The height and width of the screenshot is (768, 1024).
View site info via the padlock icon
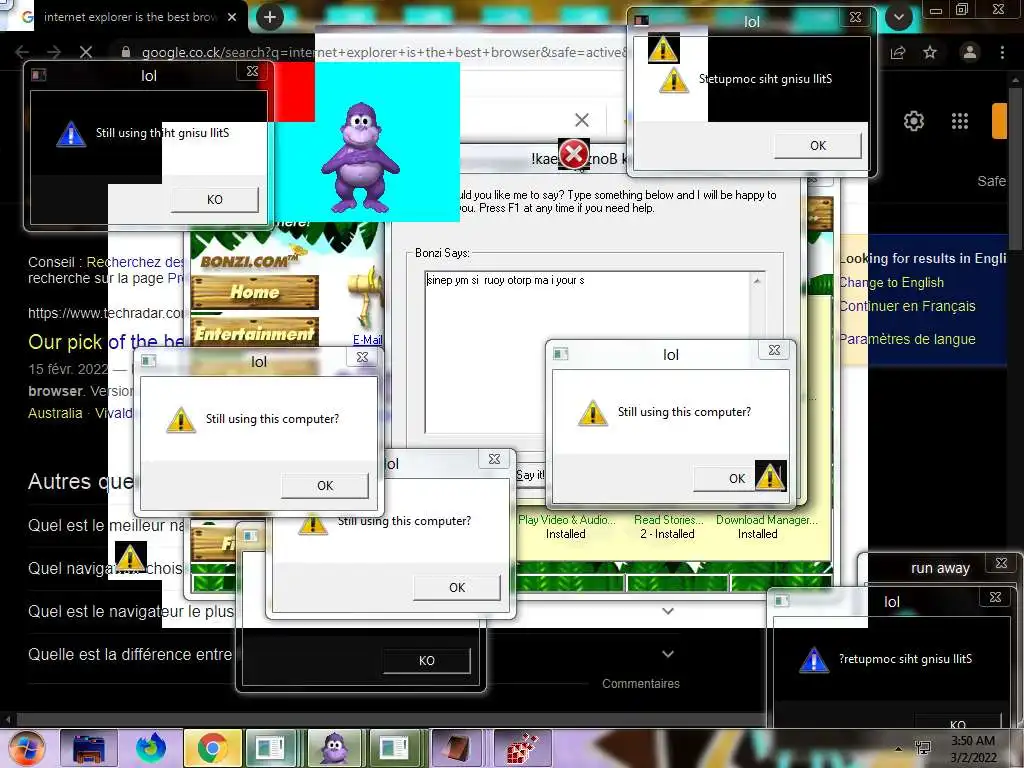coord(126,52)
